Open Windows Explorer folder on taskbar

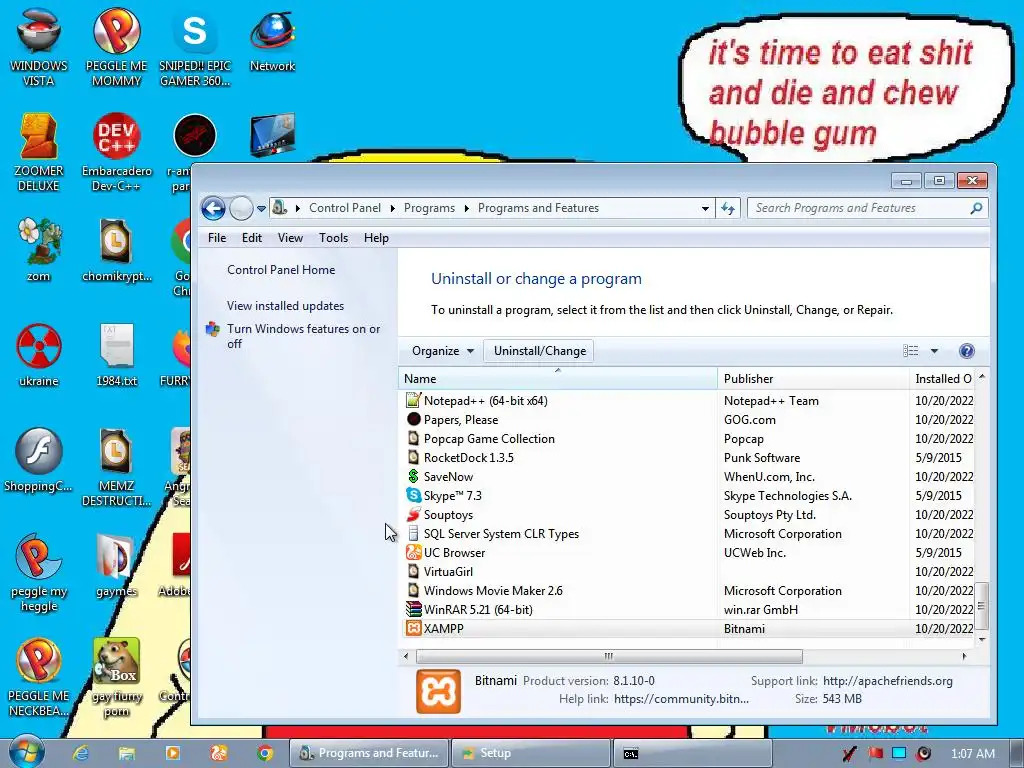coord(127,753)
